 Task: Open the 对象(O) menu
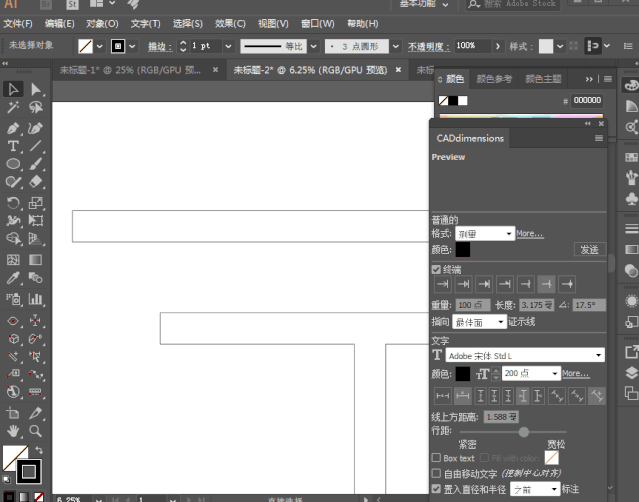click(x=102, y=24)
